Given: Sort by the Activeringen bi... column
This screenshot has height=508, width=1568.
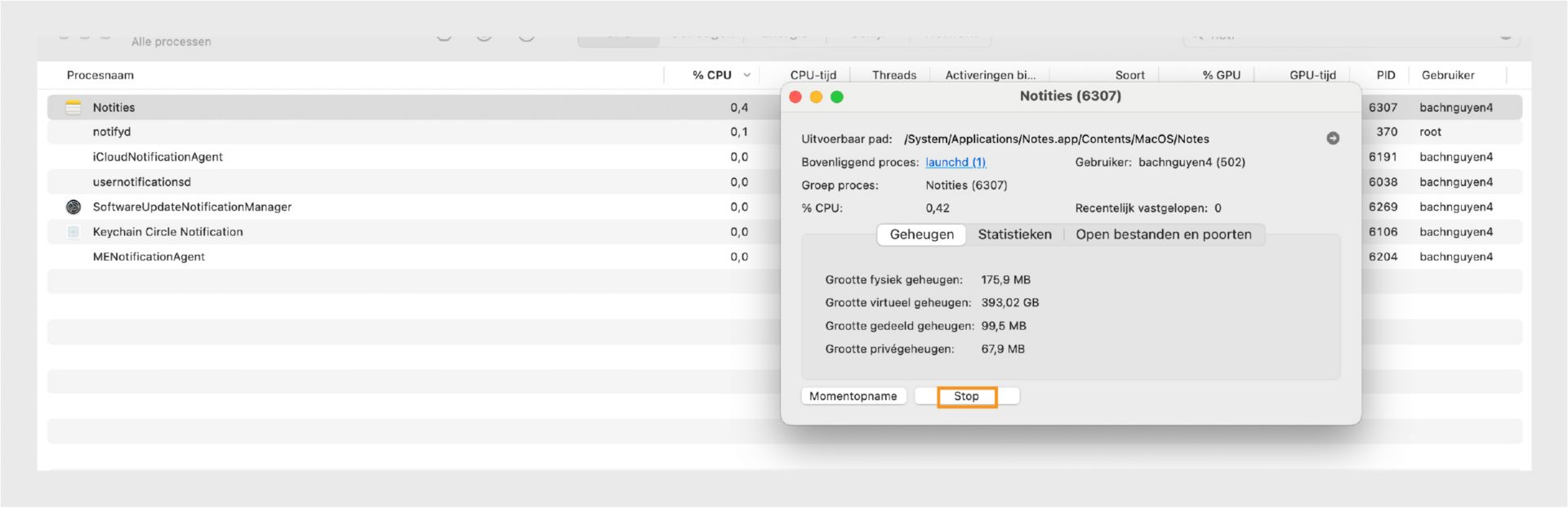Looking at the screenshot, I should pyautogui.click(x=991, y=75).
